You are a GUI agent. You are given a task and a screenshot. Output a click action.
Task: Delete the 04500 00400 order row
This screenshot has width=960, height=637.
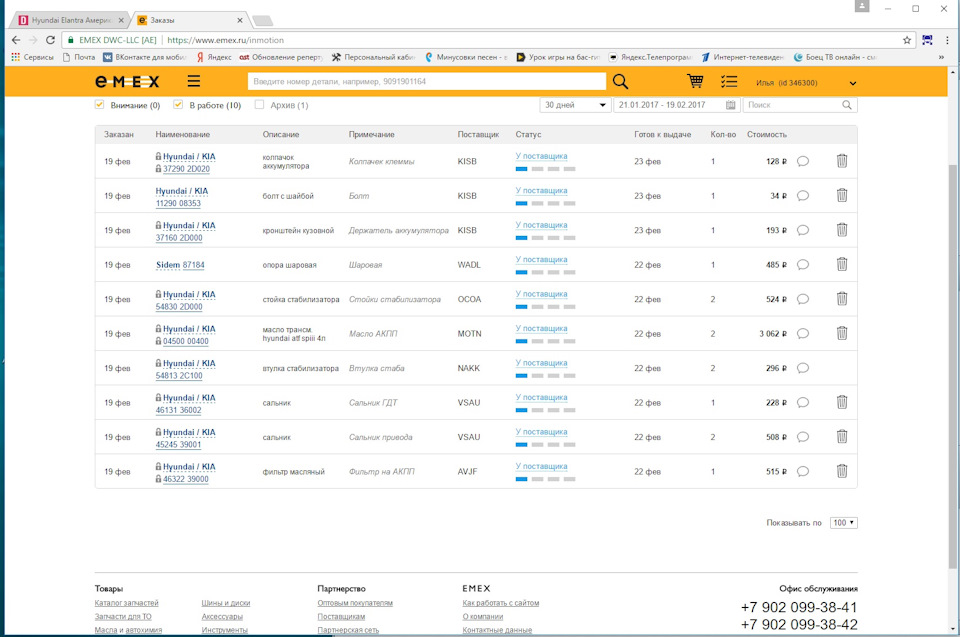842,333
